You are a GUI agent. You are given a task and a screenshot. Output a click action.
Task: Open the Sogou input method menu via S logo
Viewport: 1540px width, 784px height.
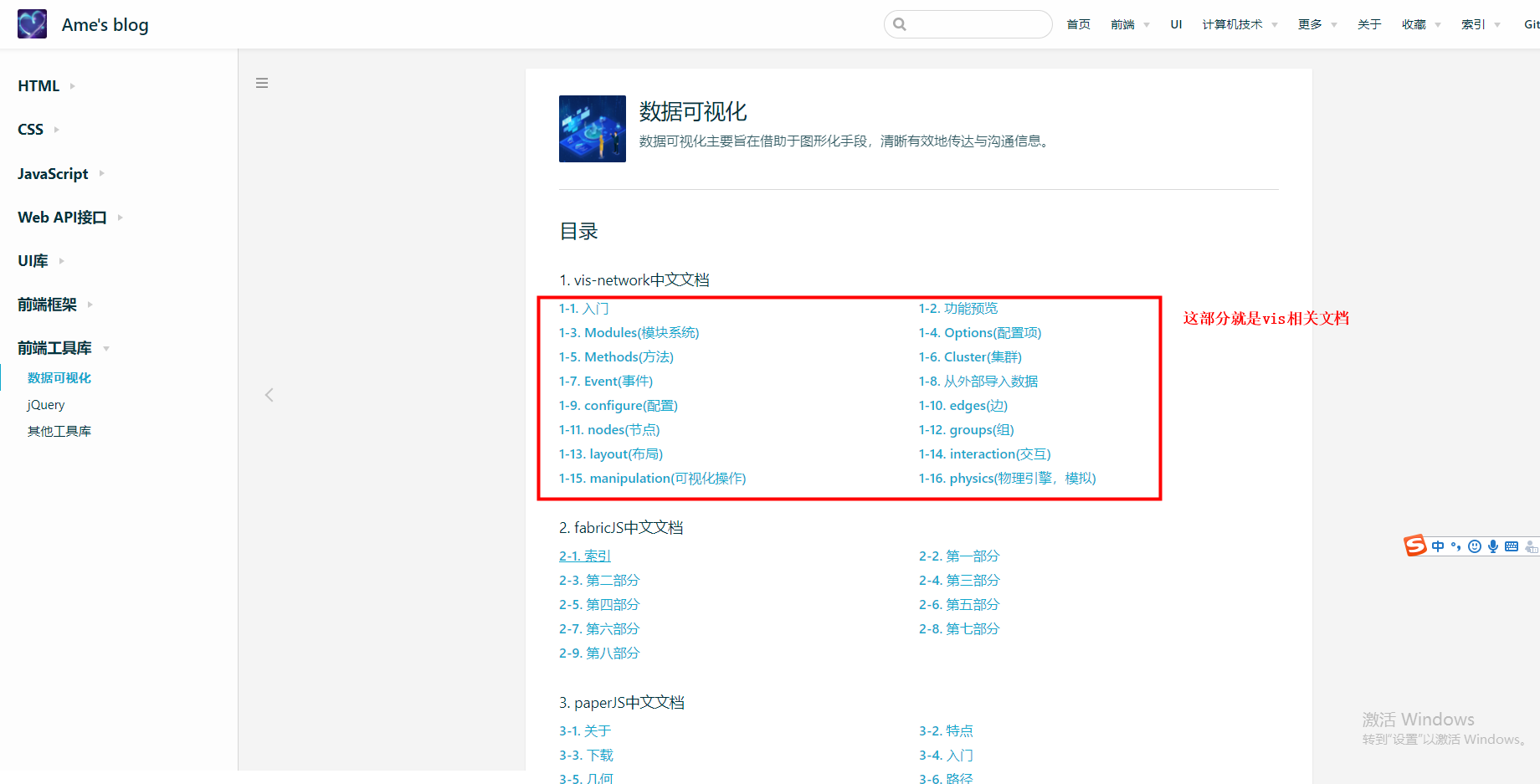click(x=1415, y=546)
